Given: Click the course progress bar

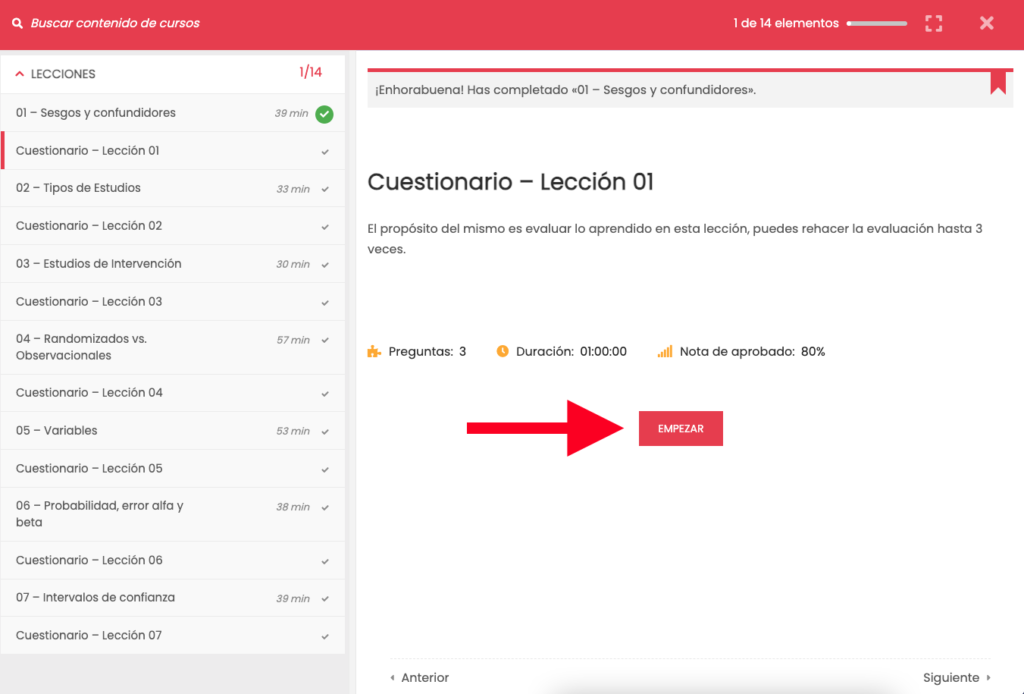Looking at the screenshot, I should (877, 23).
